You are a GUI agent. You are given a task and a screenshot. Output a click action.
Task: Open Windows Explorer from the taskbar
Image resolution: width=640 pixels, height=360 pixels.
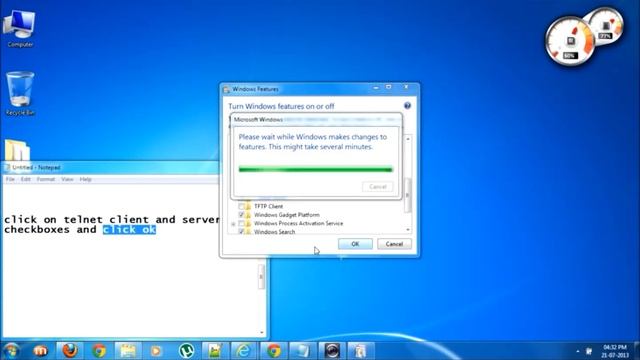click(128, 351)
